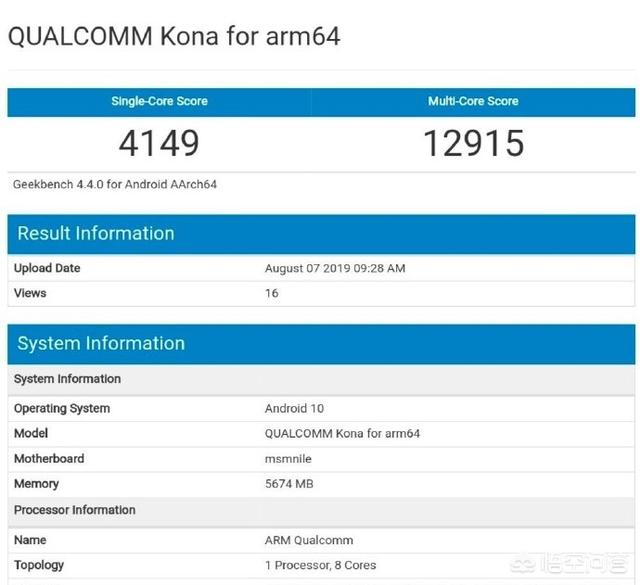Click the Geekbench 4.4.0 for Android AArch64 text

[115, 184]
